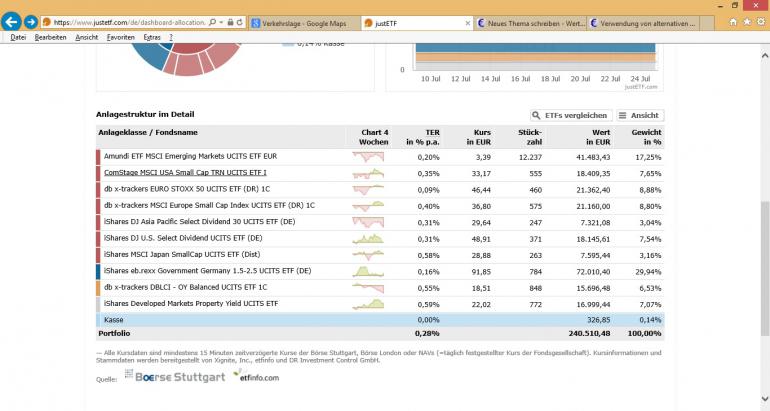This screenshot has width=770, height=411.
Task: Open browser settings gear icon
Action: tap(761, 22)
